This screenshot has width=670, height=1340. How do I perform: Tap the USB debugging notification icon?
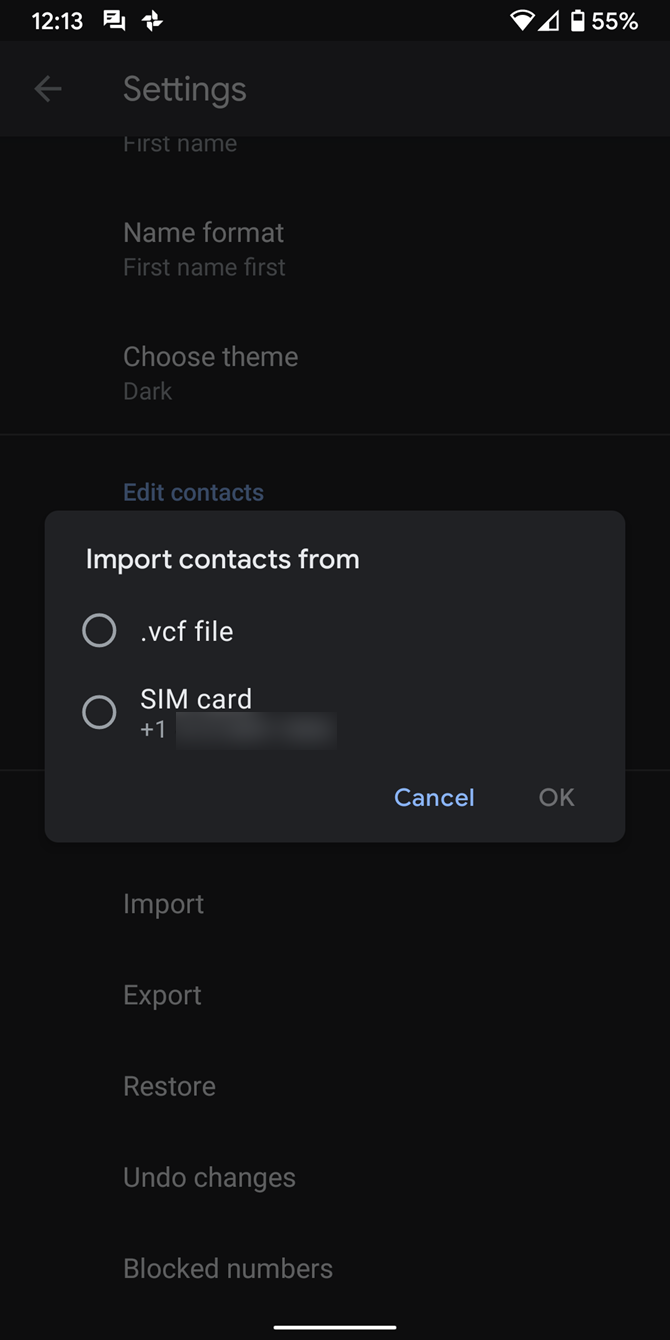tap(152, 19)
